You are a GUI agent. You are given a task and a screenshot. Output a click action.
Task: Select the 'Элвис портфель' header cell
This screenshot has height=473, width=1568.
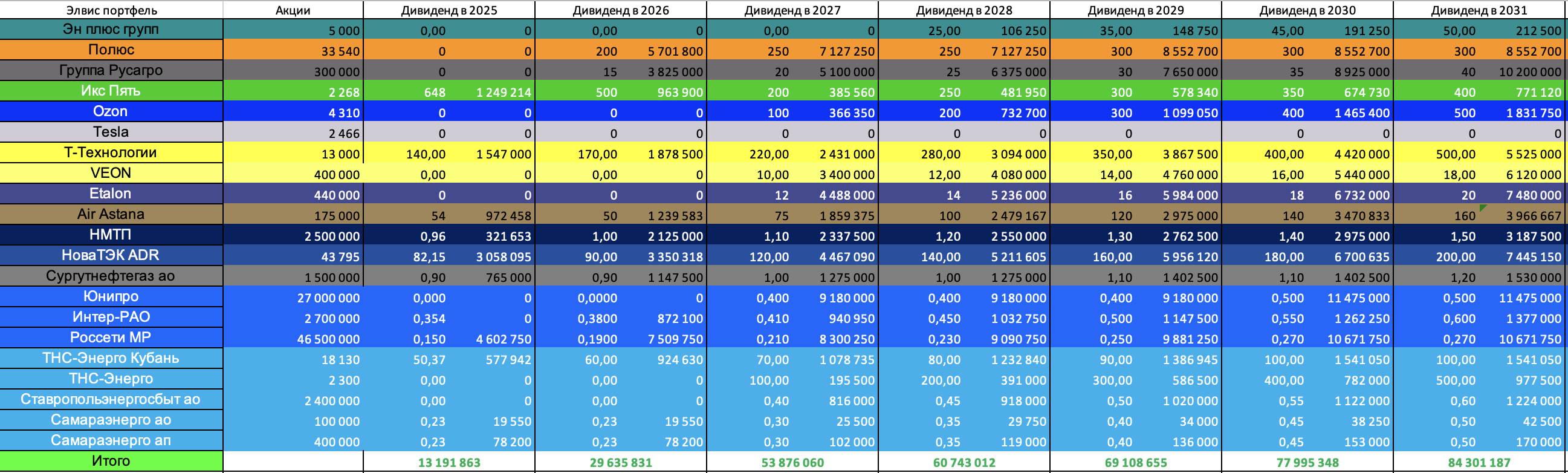point(111,10)
